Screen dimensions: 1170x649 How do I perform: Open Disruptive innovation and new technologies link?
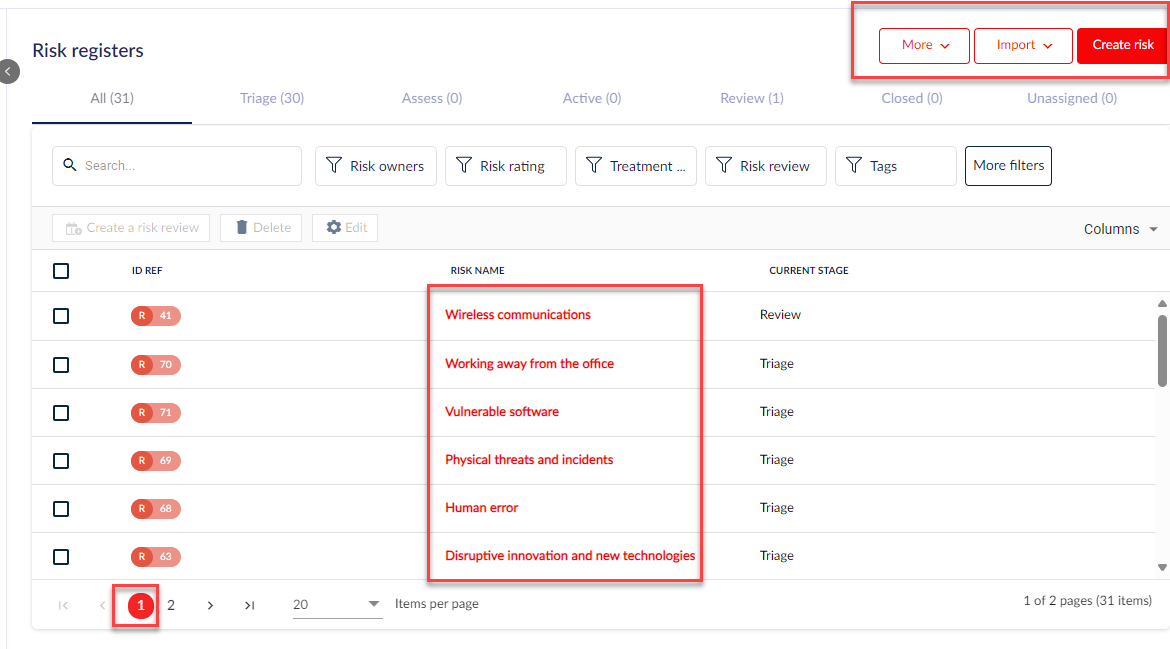pos(570,556)
